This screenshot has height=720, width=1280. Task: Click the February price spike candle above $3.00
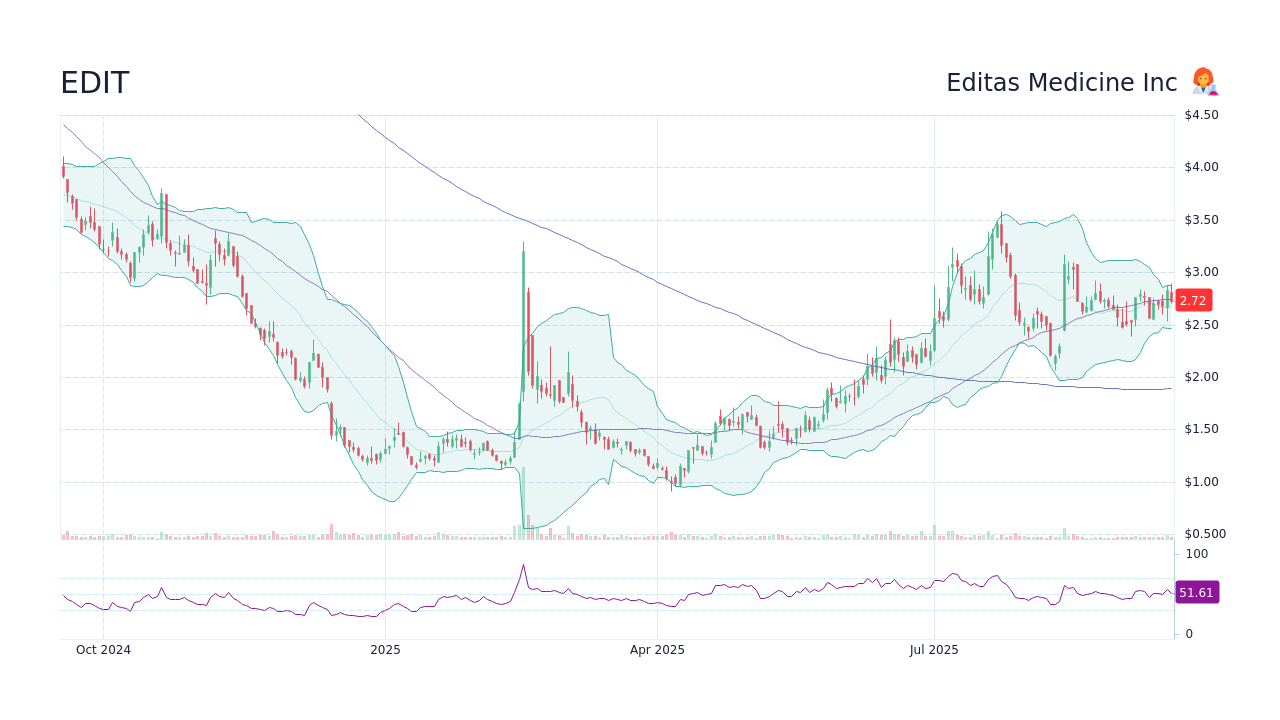point(523,320)
